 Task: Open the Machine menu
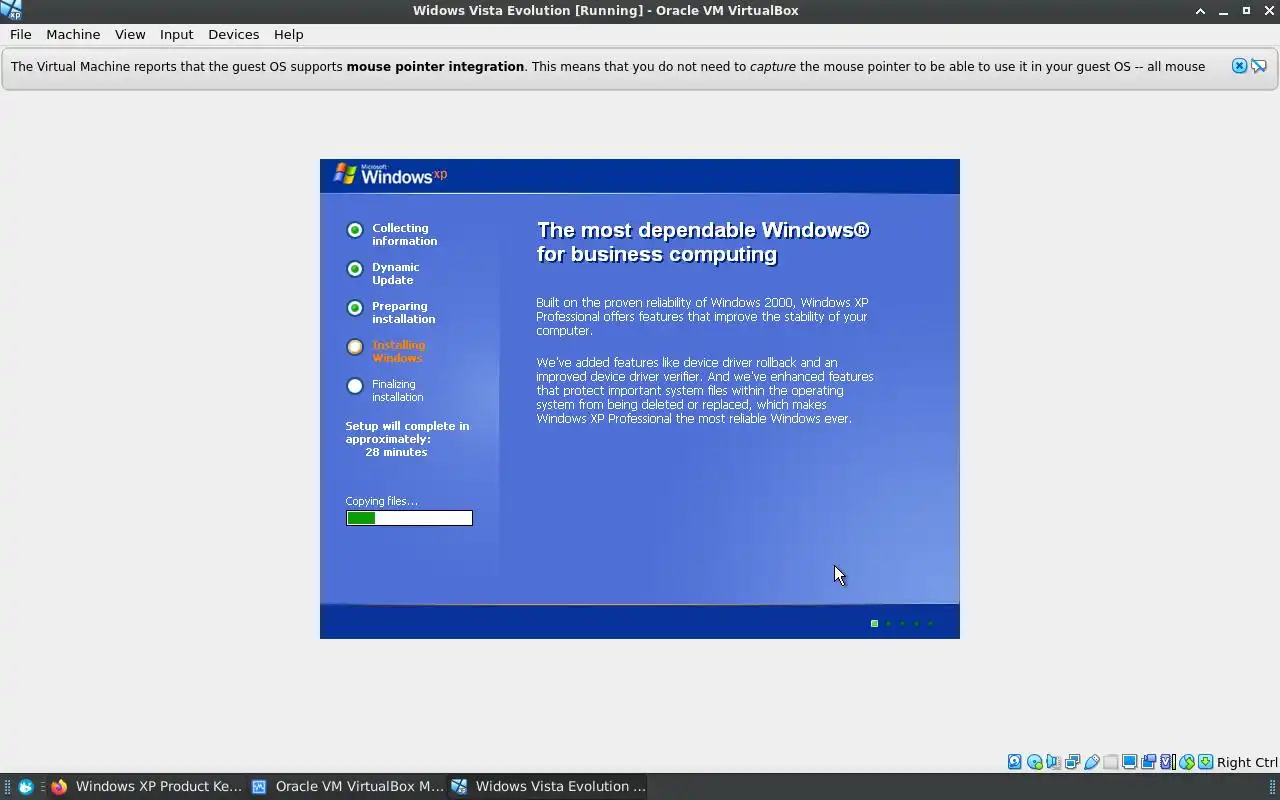73,34
